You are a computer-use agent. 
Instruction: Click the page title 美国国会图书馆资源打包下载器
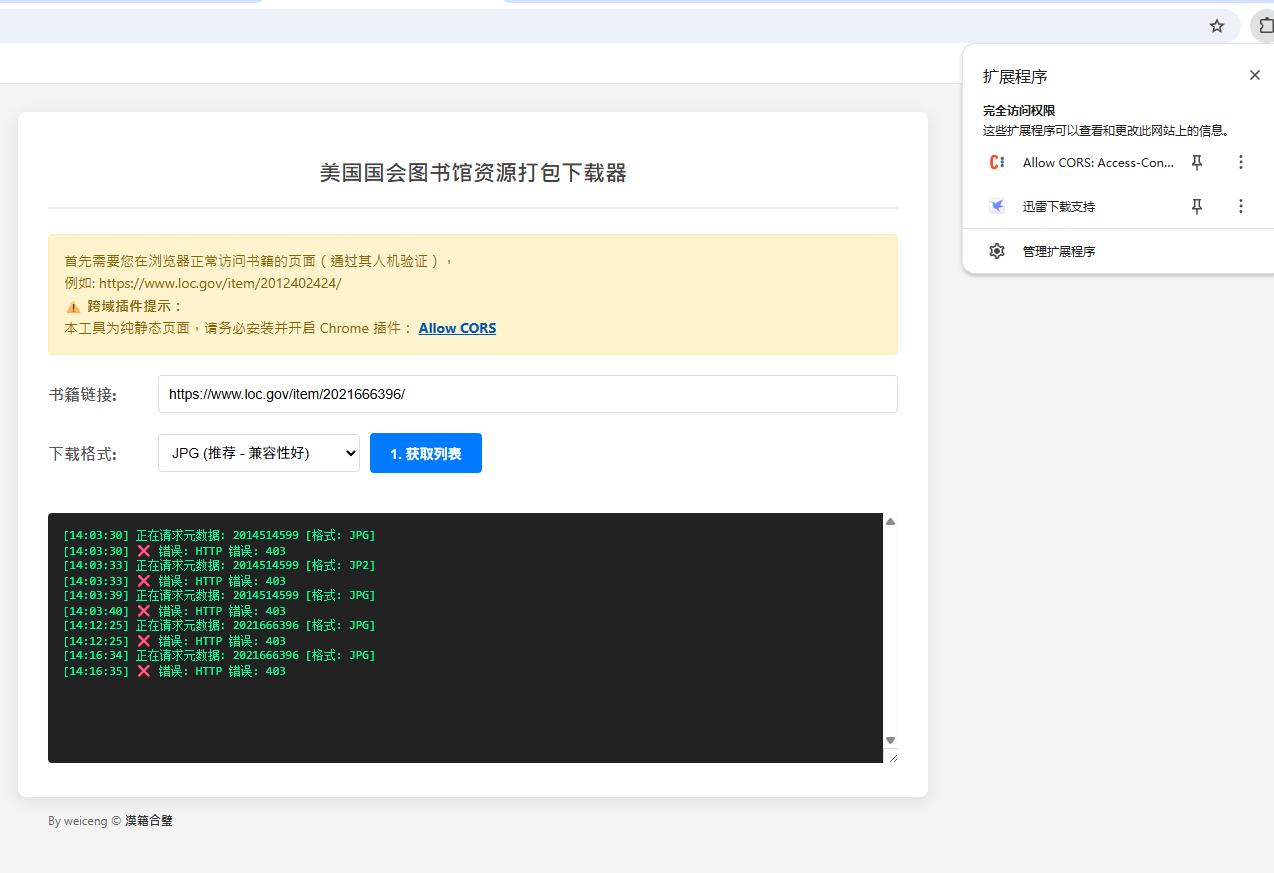click(473, 173)
